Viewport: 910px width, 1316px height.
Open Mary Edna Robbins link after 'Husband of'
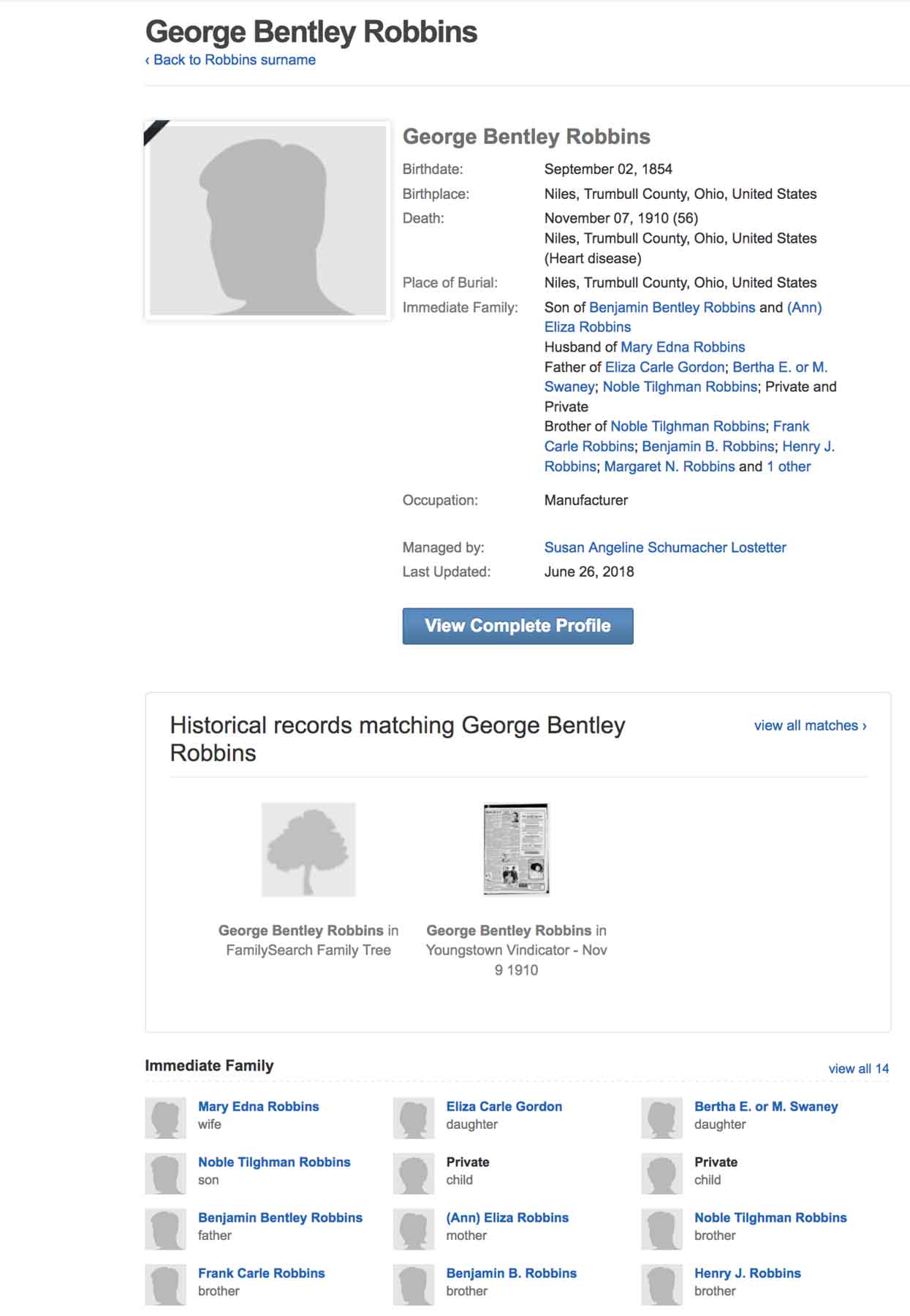point(683,347)
